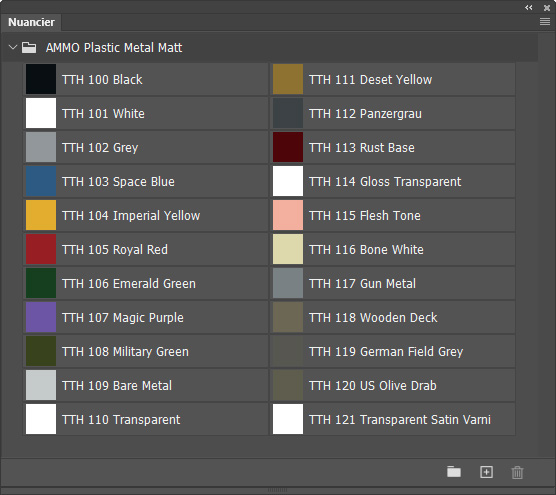Switch to the Nuancier tab

(31, 22)
